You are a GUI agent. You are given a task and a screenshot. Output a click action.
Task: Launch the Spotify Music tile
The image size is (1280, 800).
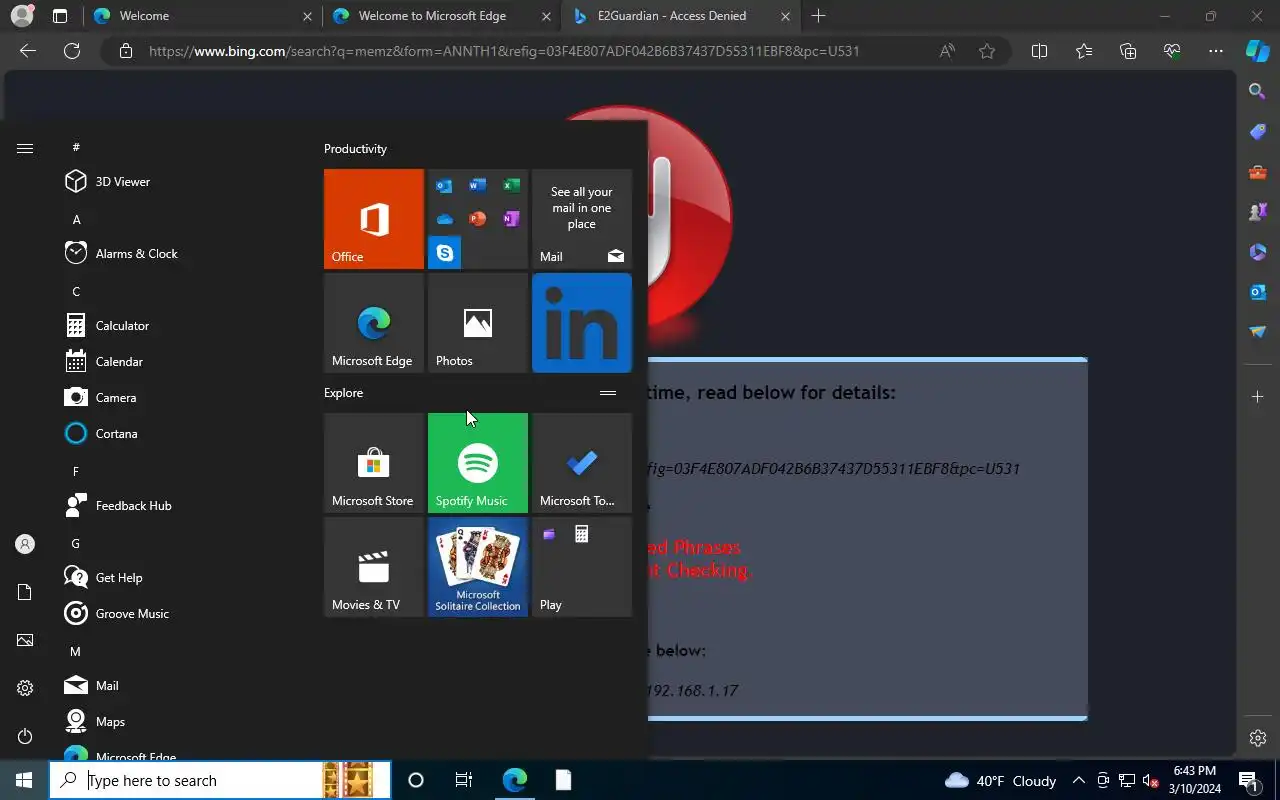tap(478, 463)
